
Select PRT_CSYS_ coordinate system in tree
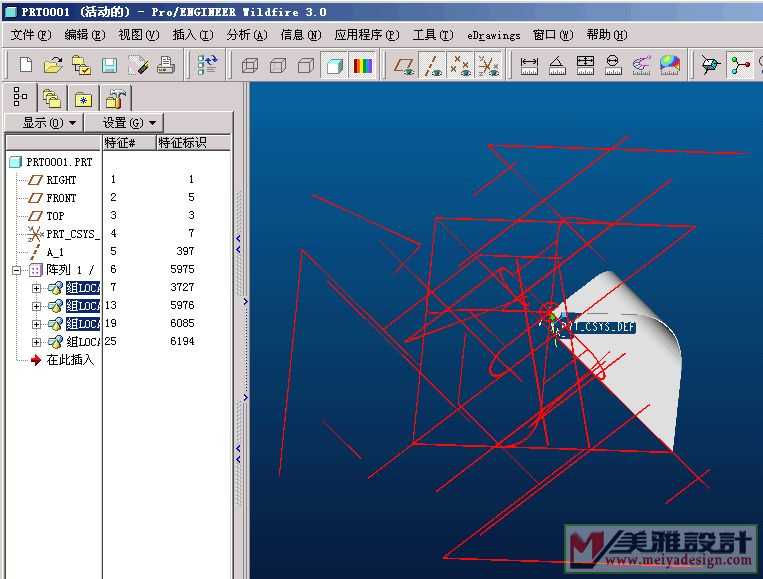73,234
